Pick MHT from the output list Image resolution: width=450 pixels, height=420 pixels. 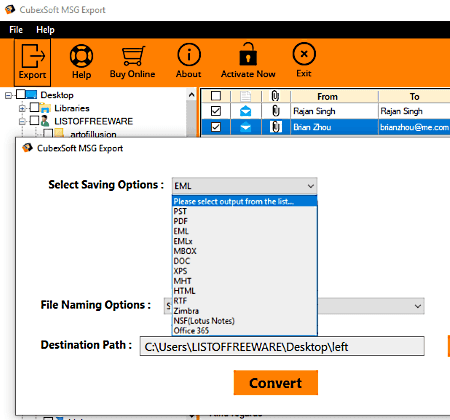point(244,281)
